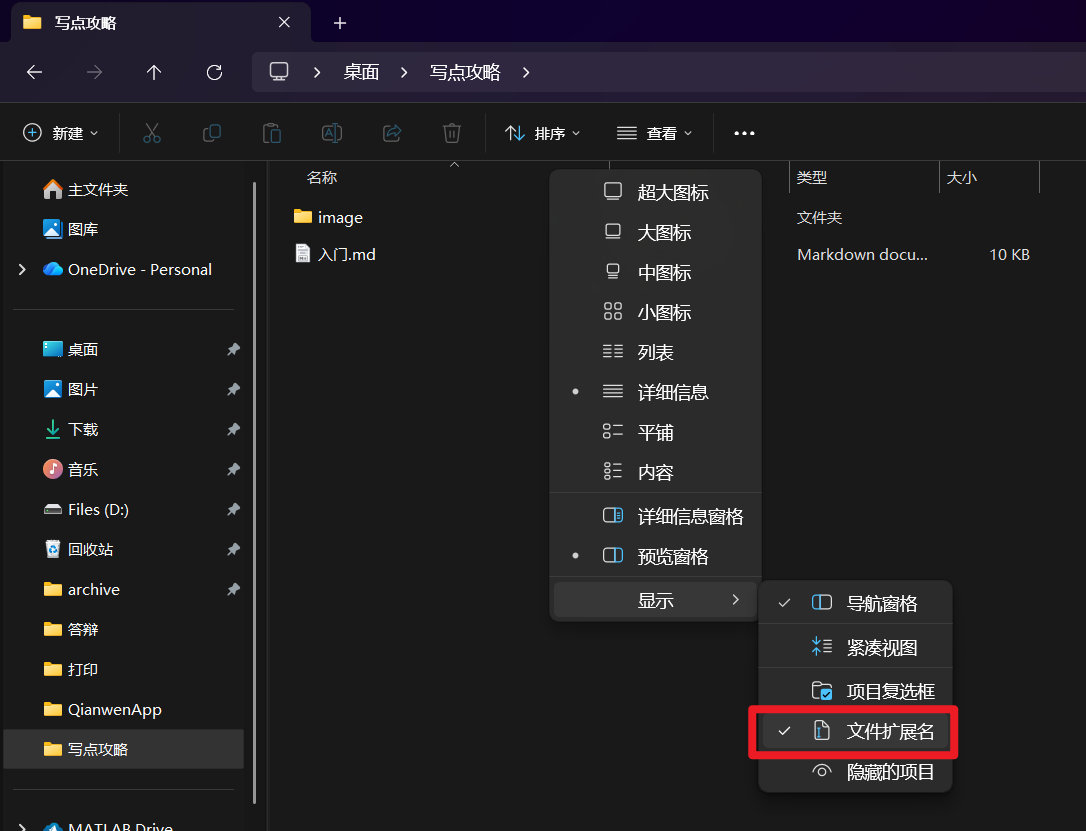Click the Copy icon in toolbar
The height and width of the screenshot is (831, 1086).
pos(212,133)
